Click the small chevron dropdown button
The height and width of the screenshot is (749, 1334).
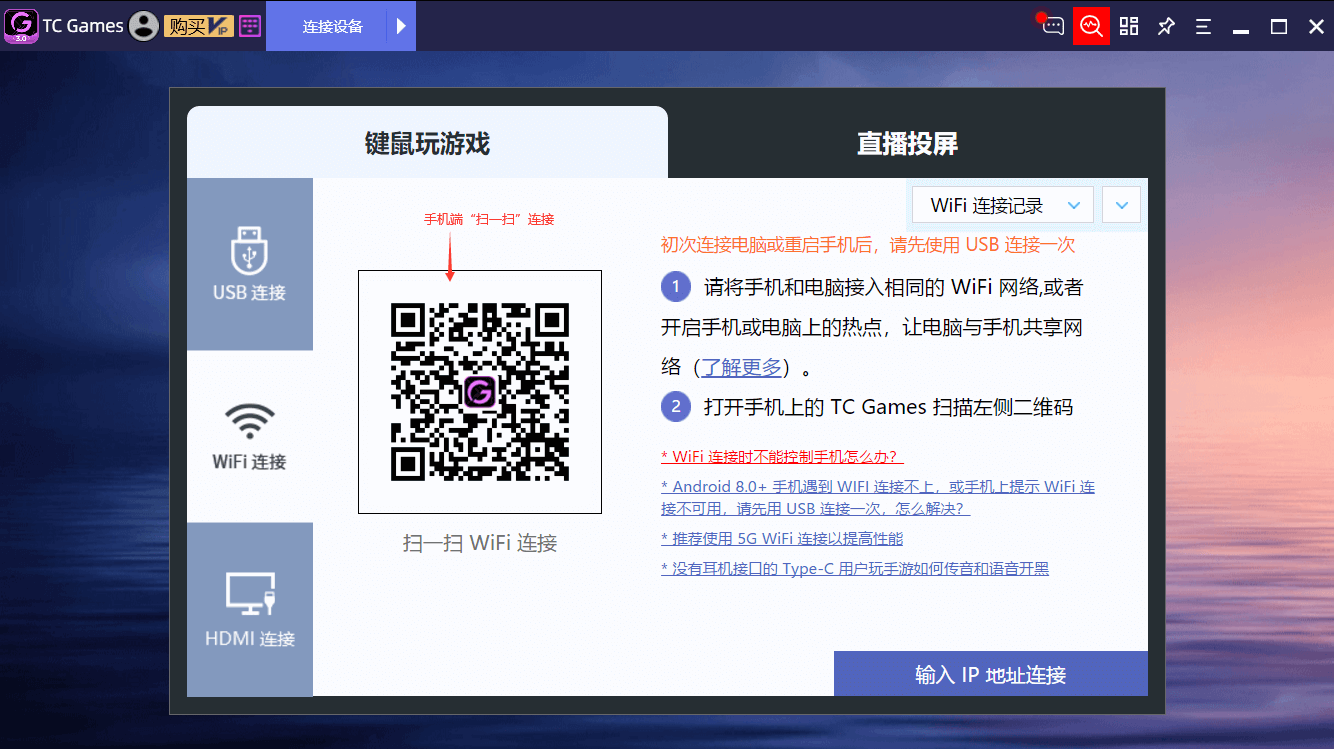(x=1121, y=205)
